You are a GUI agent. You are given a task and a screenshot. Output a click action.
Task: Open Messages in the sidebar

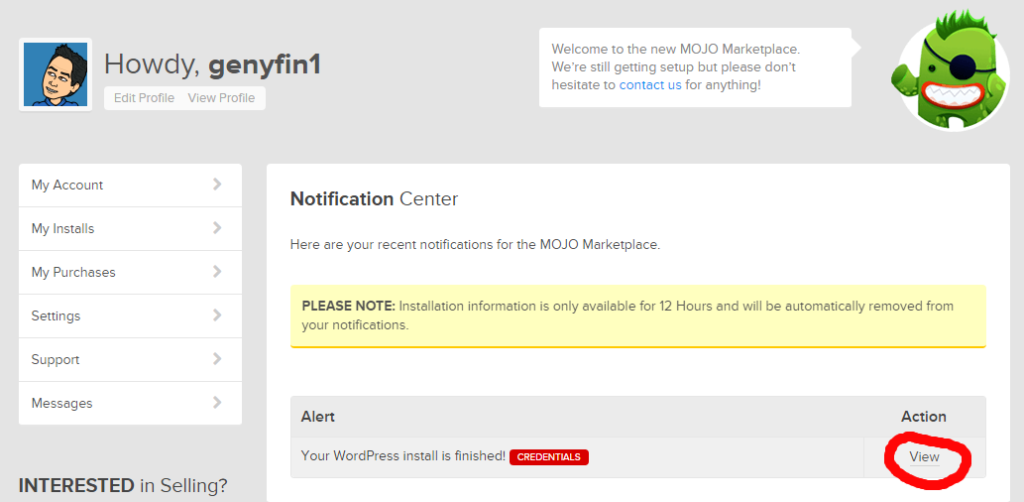pos(131,403)
